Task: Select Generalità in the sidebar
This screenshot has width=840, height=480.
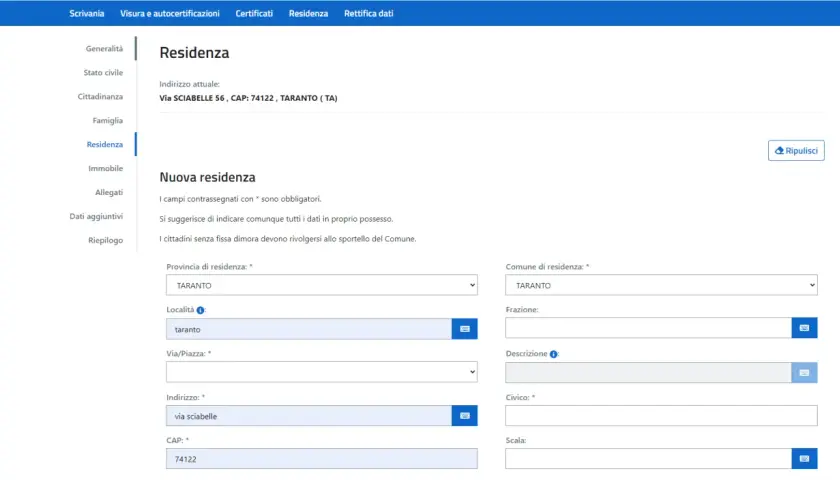Action: point(104,49)
